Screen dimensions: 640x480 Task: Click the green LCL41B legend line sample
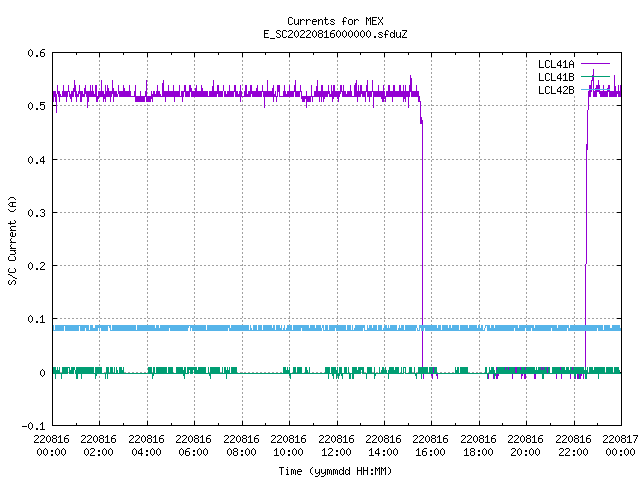point(595,76)
